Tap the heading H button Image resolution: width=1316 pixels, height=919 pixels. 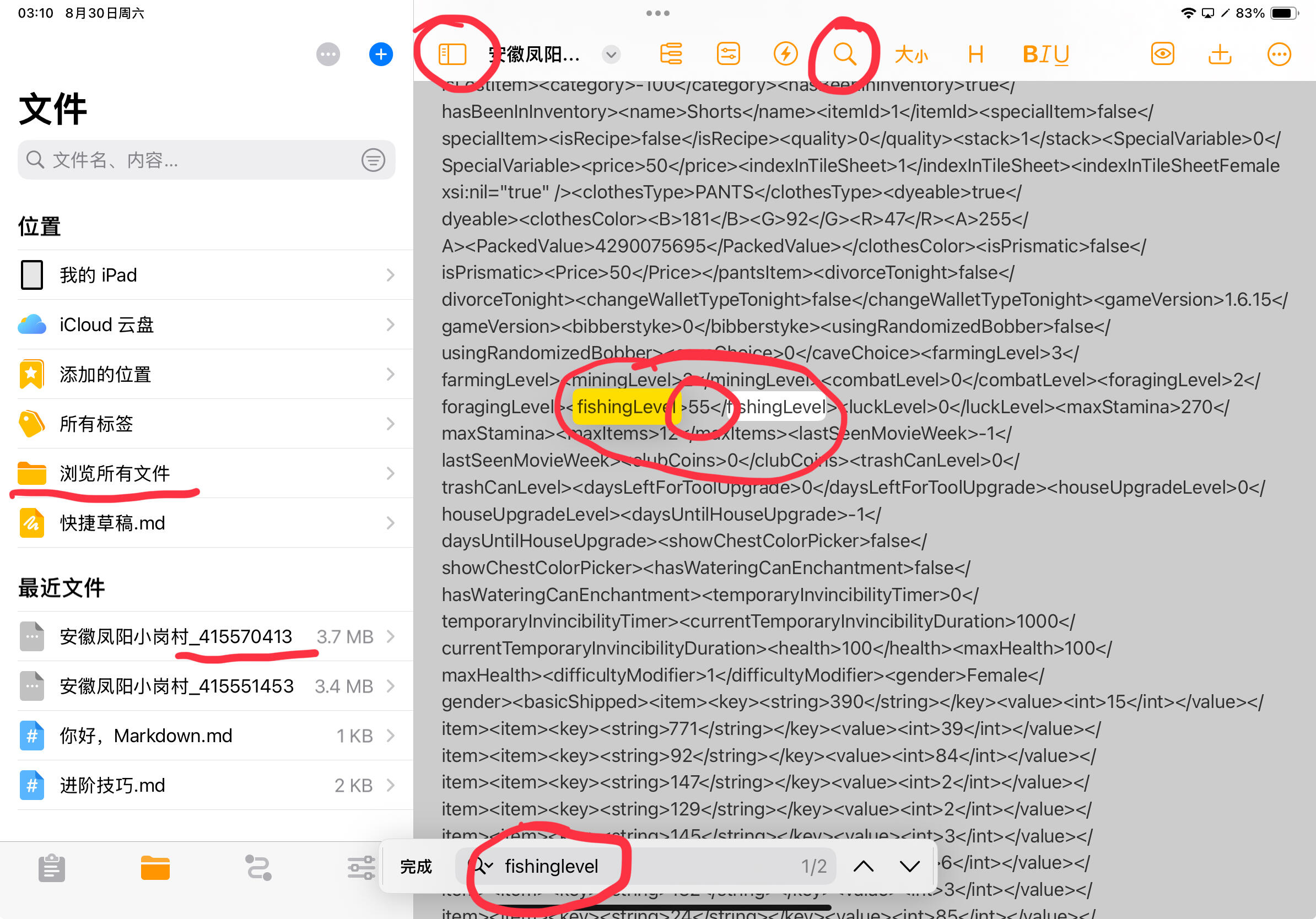point(975,55)
